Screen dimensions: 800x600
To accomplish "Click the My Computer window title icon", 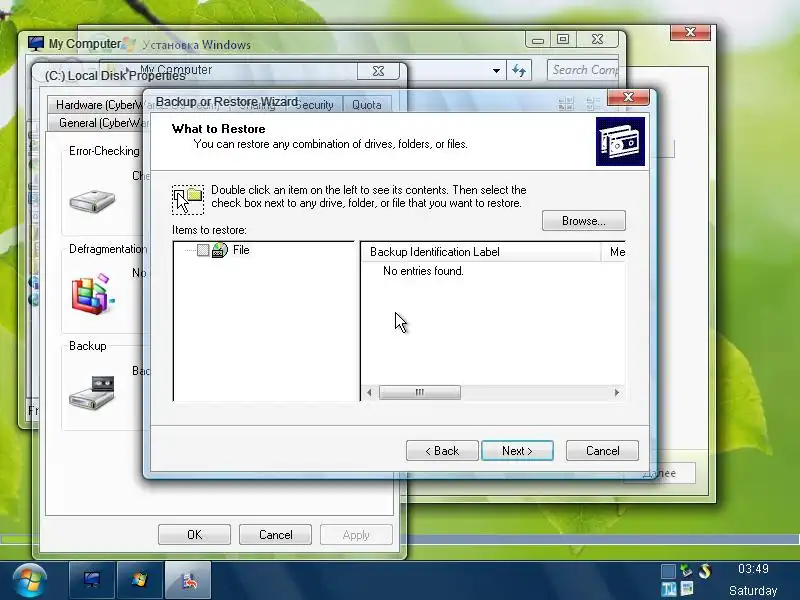I will [36, 43].
